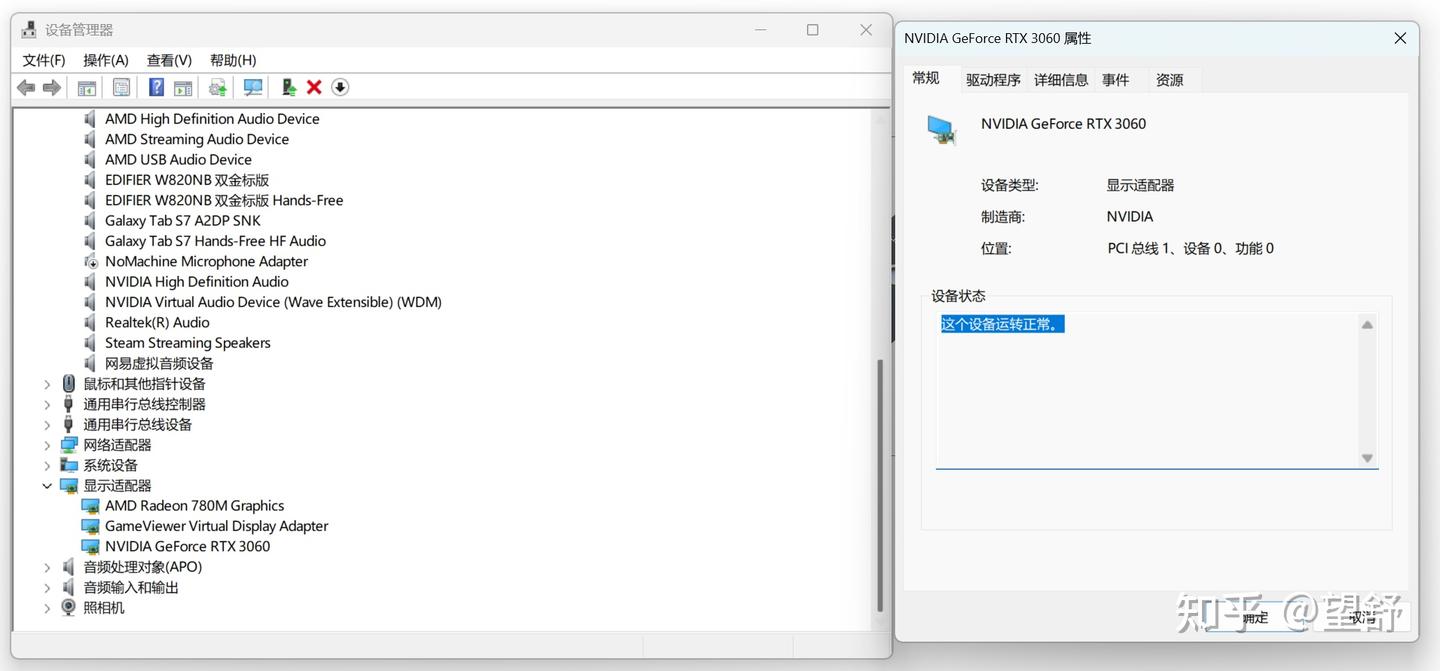Toggle the action pane toolbar icon
This screenshot has width=1440, height=671.
click(x=183, y=88)
